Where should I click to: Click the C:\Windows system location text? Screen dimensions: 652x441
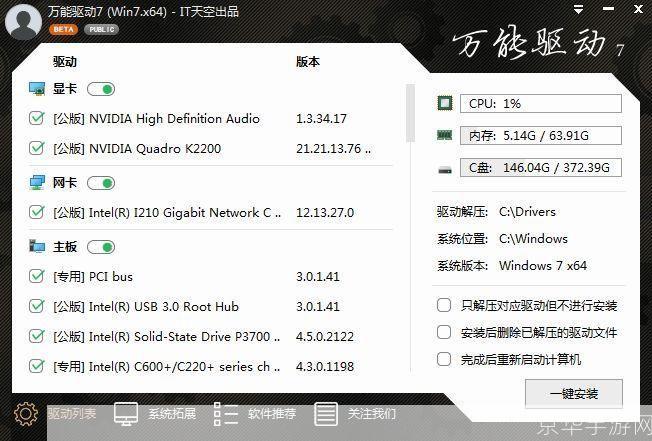pyautogui.click(x=533, y=239)
